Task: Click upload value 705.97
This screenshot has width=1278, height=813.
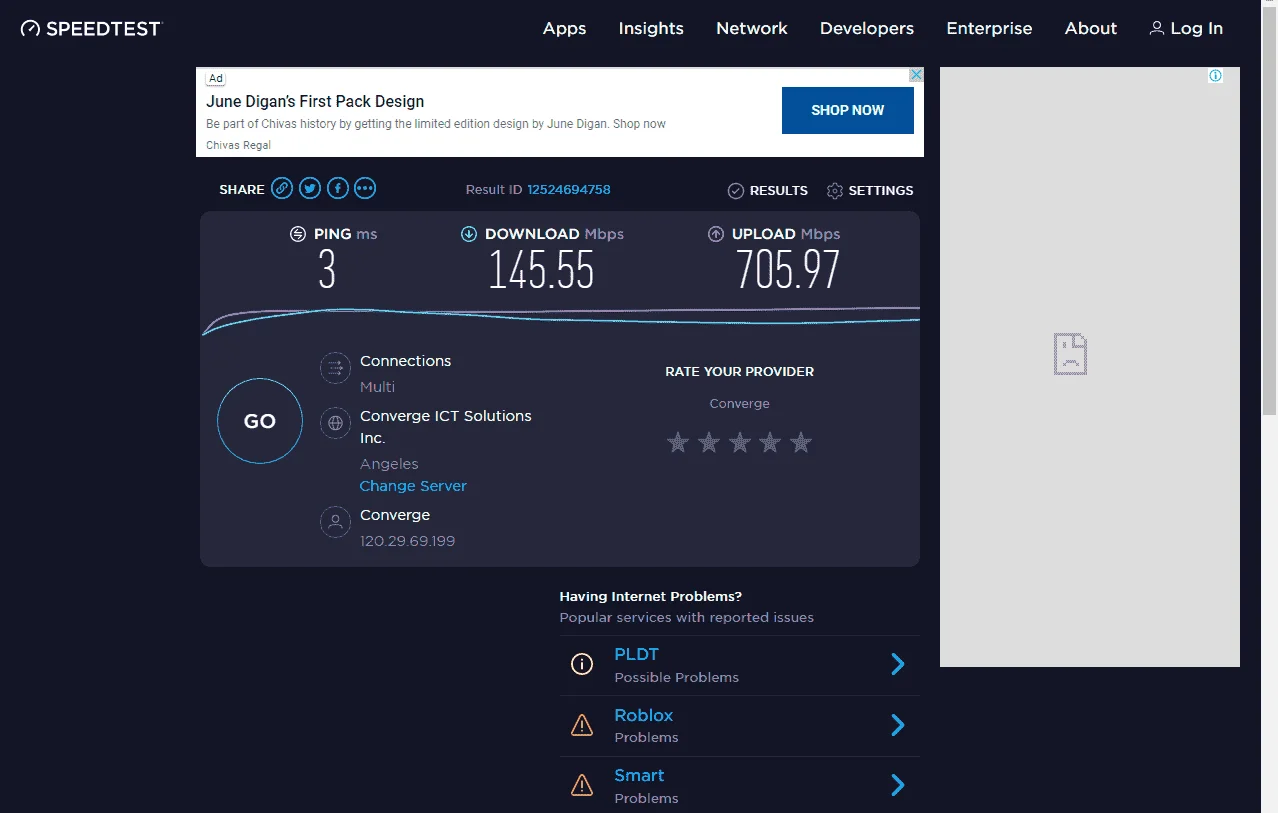Action: pyautogui.click(x=788, y=270)
